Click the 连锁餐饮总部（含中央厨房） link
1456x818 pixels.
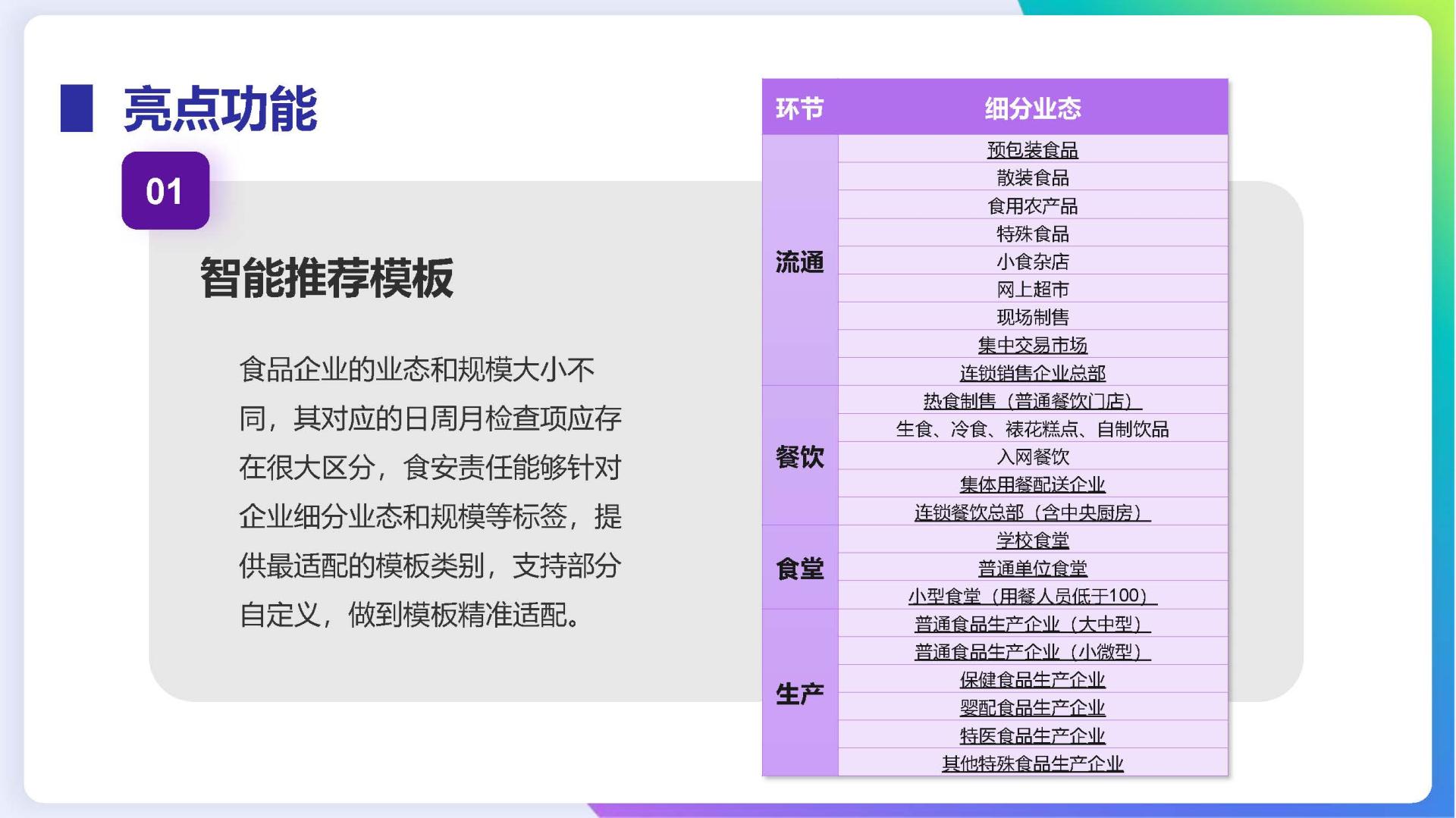tap(1032, 512)
